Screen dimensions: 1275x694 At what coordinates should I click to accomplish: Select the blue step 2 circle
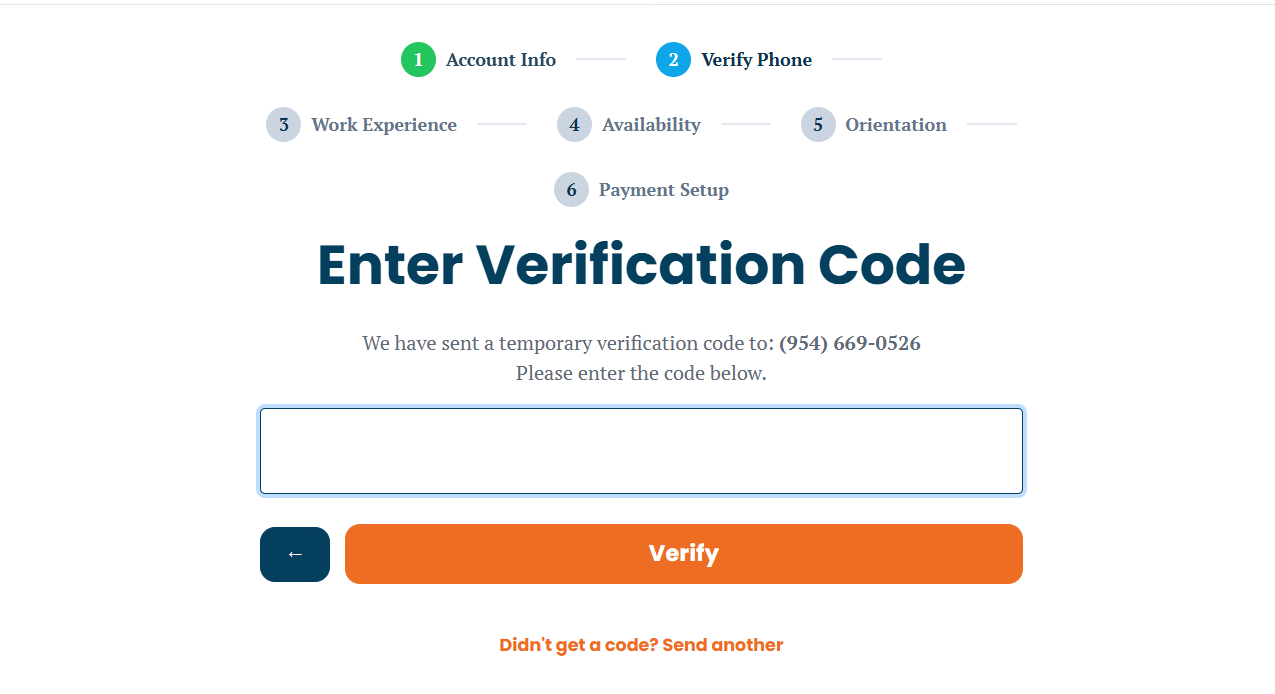pos(673,60)
